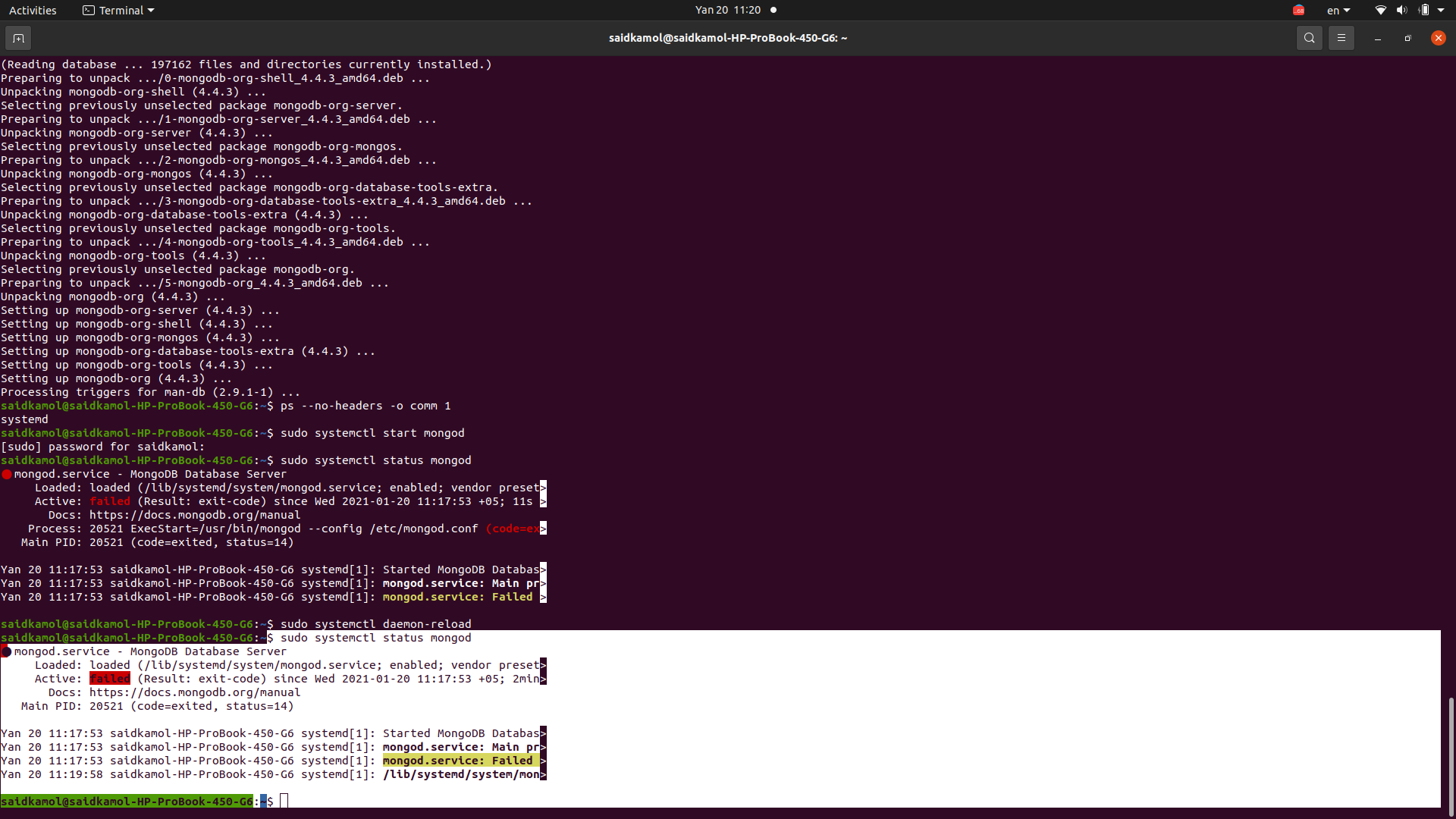
Task: Click the docs.mongodb.org/manual link in first status
Action: click(x=195, y=515)
